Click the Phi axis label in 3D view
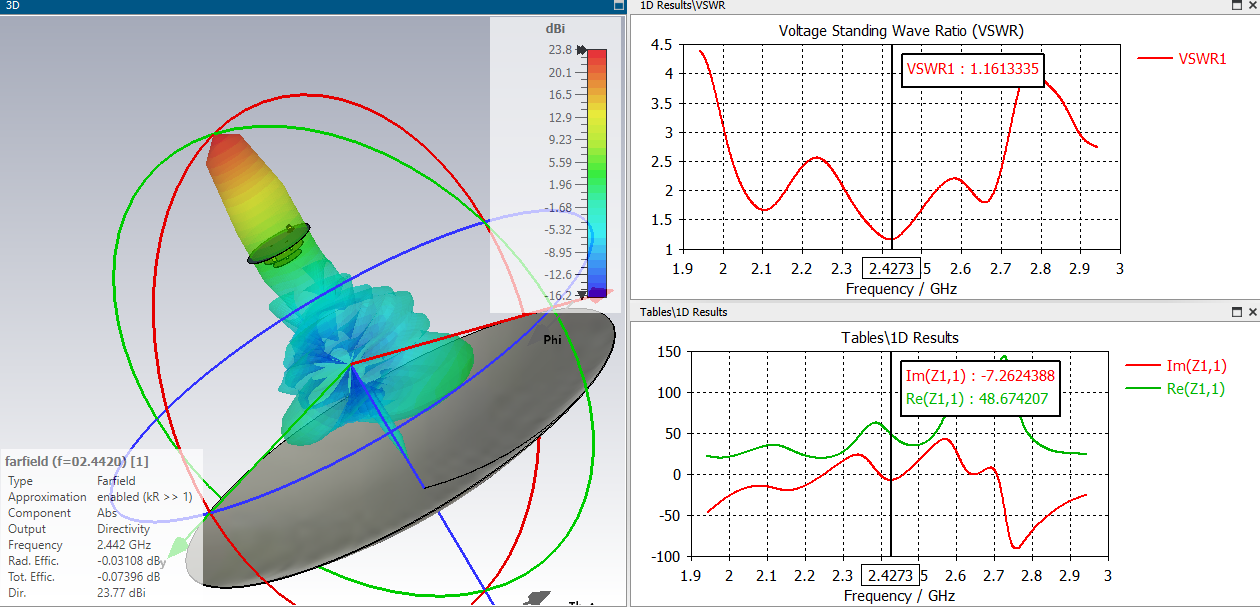The width and height of the screenshot is (1260, 607). point(552,340)
